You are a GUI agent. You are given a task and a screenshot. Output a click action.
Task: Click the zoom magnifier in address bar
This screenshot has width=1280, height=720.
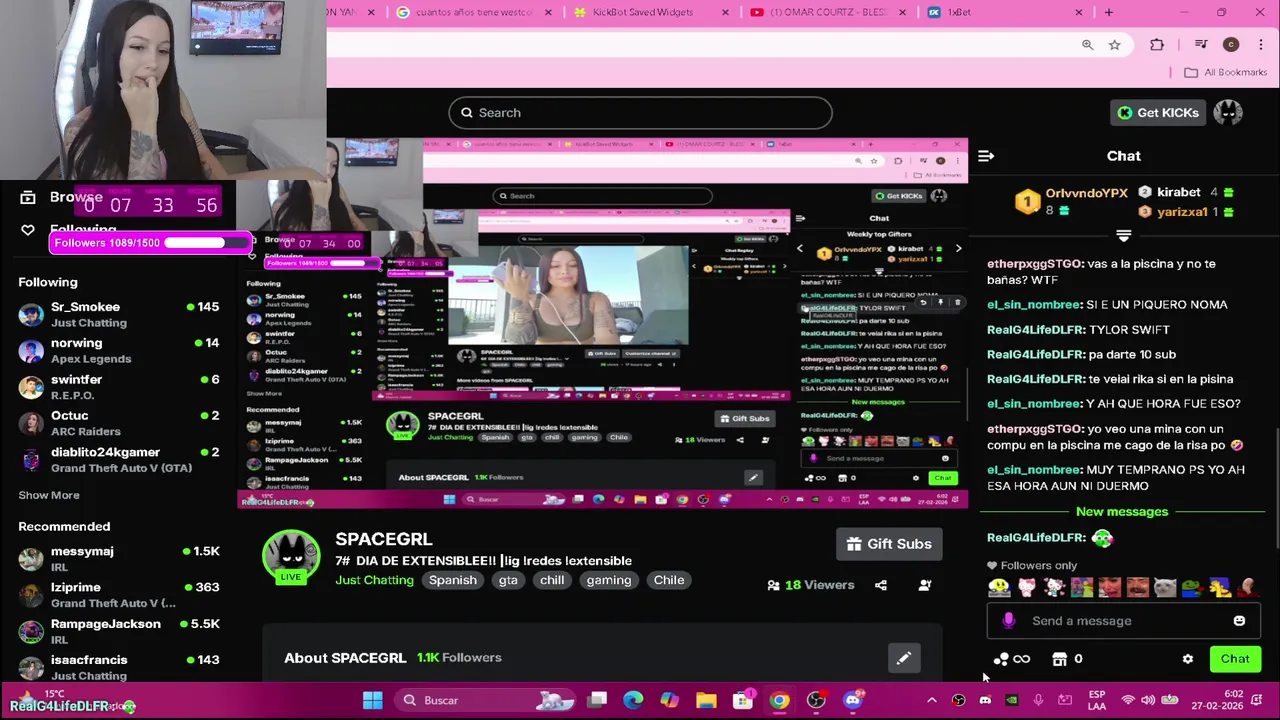[1087, 45]
